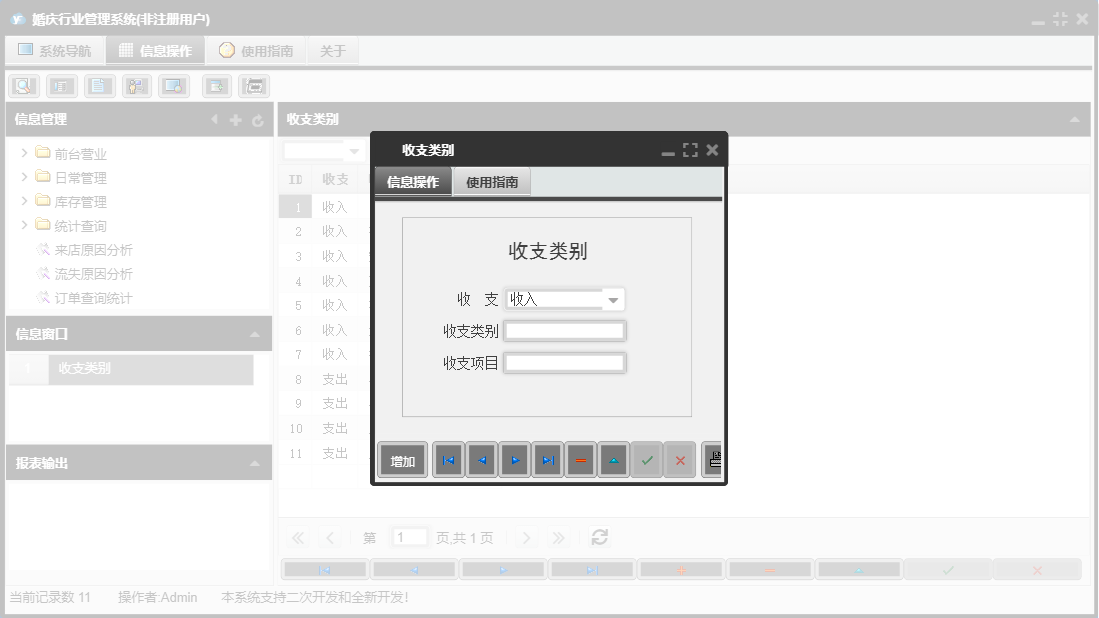Select the data query magnifier tool on toolbar
The image size is (1099, 618).
[23, 86]
